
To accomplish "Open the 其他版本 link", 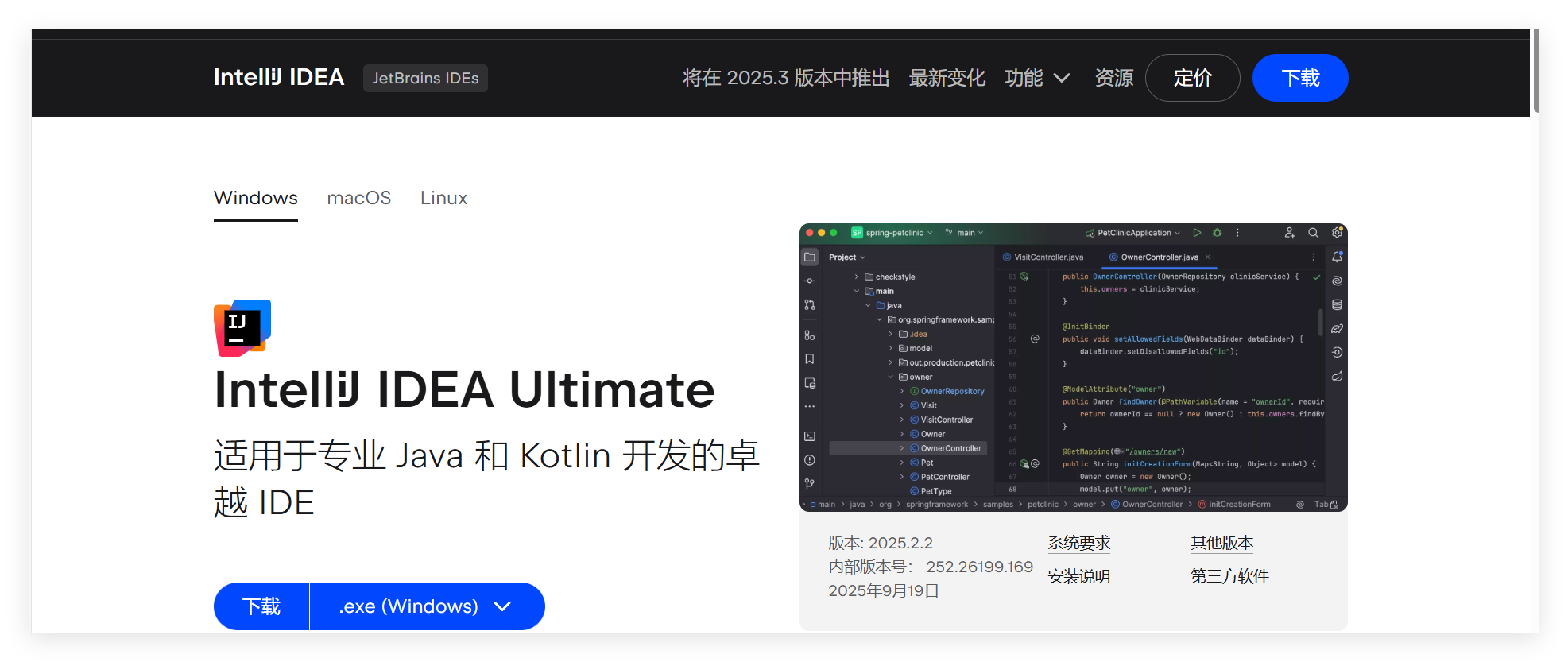I will pos(1222,544).
